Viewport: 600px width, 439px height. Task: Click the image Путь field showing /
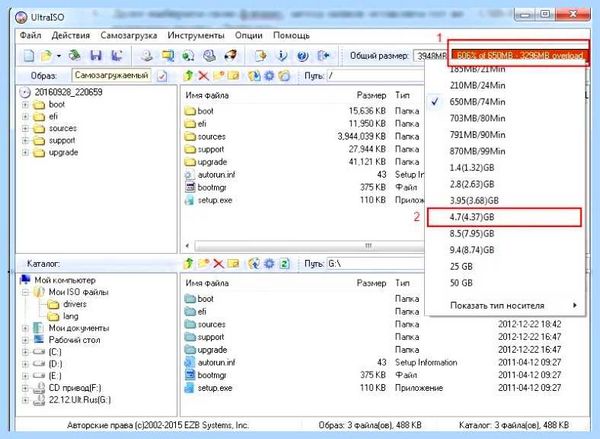tap(375, 76)
